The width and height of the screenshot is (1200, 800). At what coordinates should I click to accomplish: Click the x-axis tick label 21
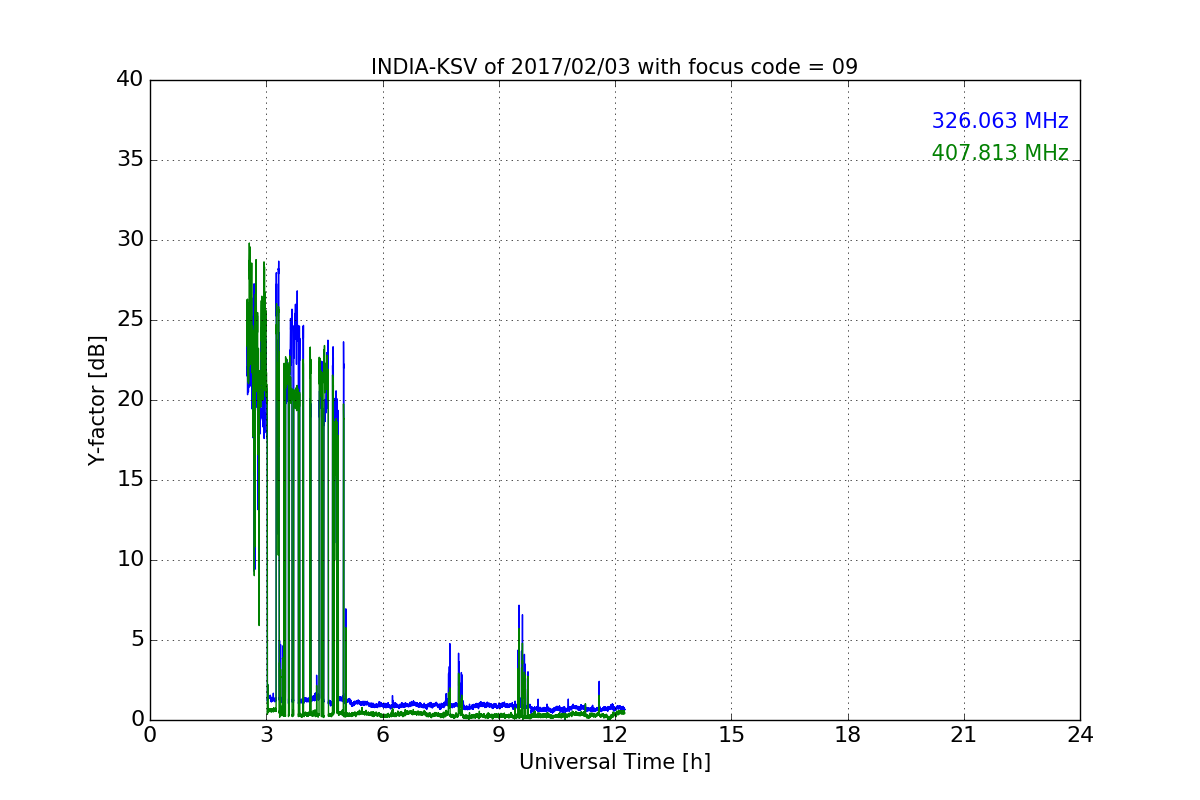pos(964,735)
